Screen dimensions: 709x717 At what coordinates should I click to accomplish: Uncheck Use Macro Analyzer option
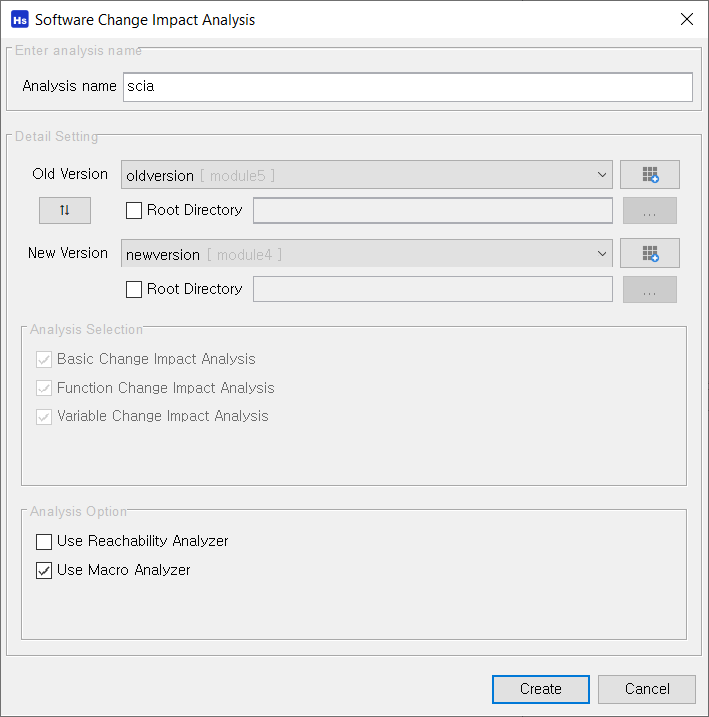pyautogui.click(x=44, y=570)
